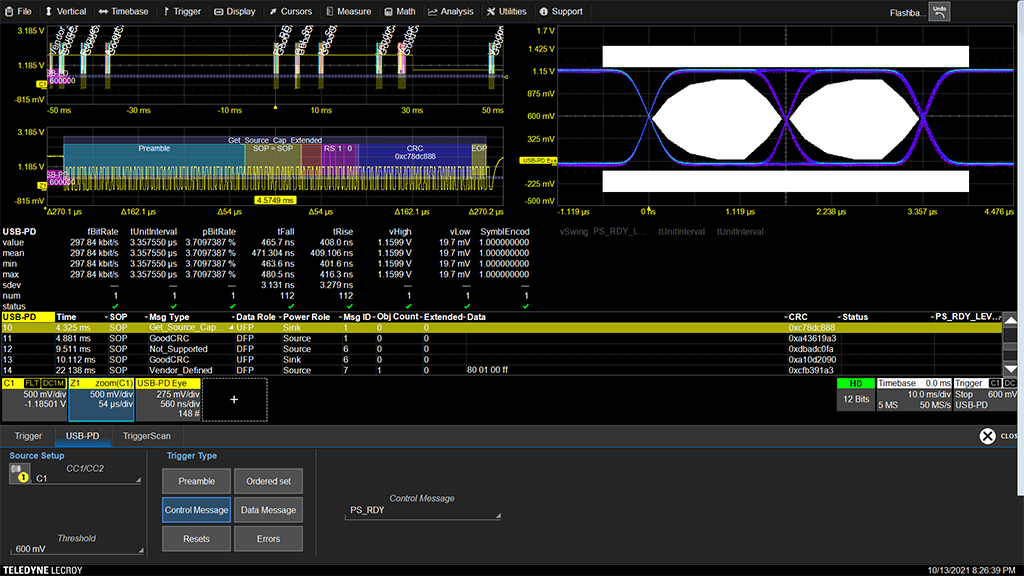Screen dimensions: 1024x576
Task: Click the Threshold 600 mV field
Action: [x=77, y=549]
